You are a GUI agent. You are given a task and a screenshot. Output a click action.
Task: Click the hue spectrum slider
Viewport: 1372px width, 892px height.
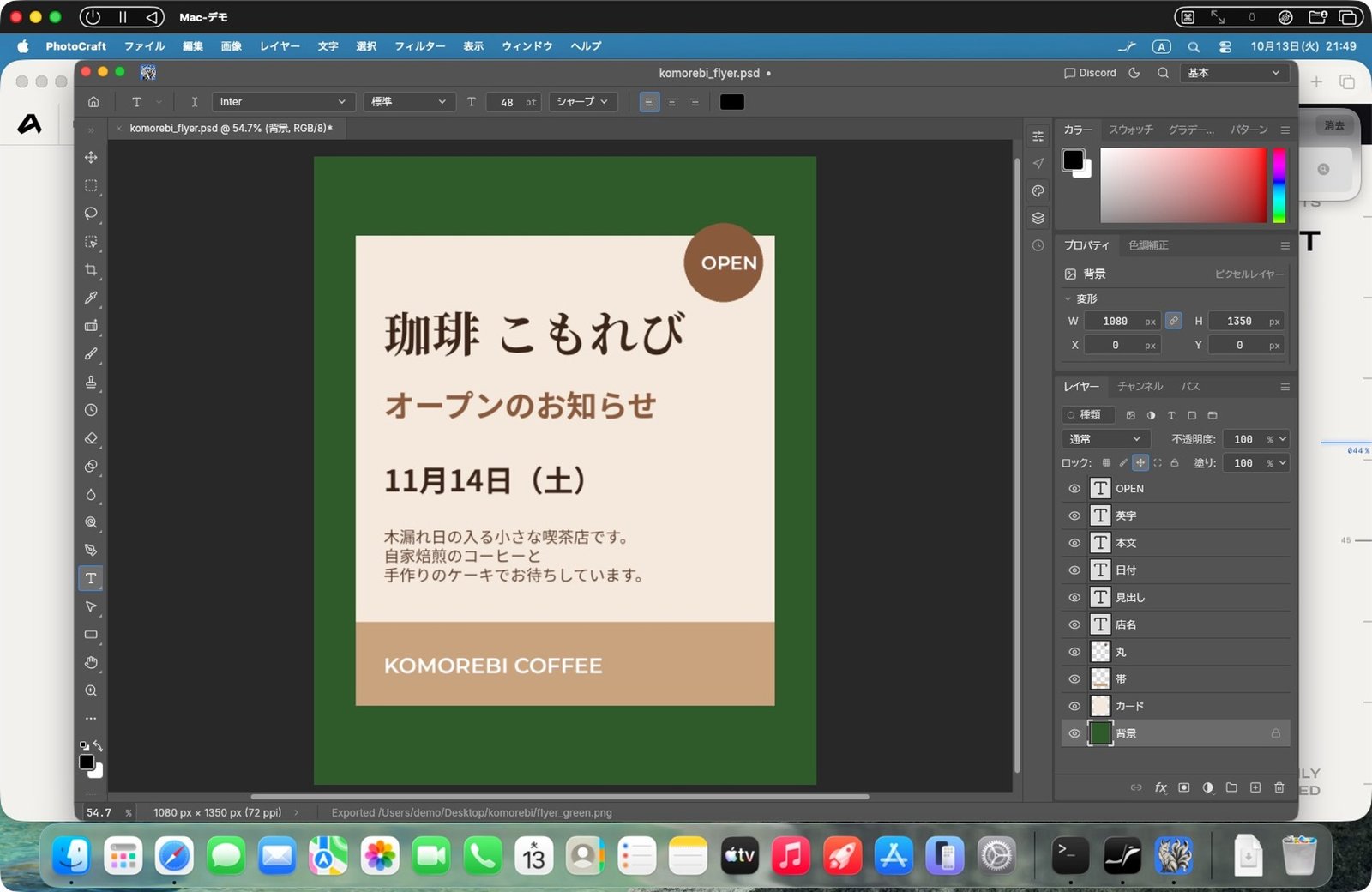[x=1279, y=185]
